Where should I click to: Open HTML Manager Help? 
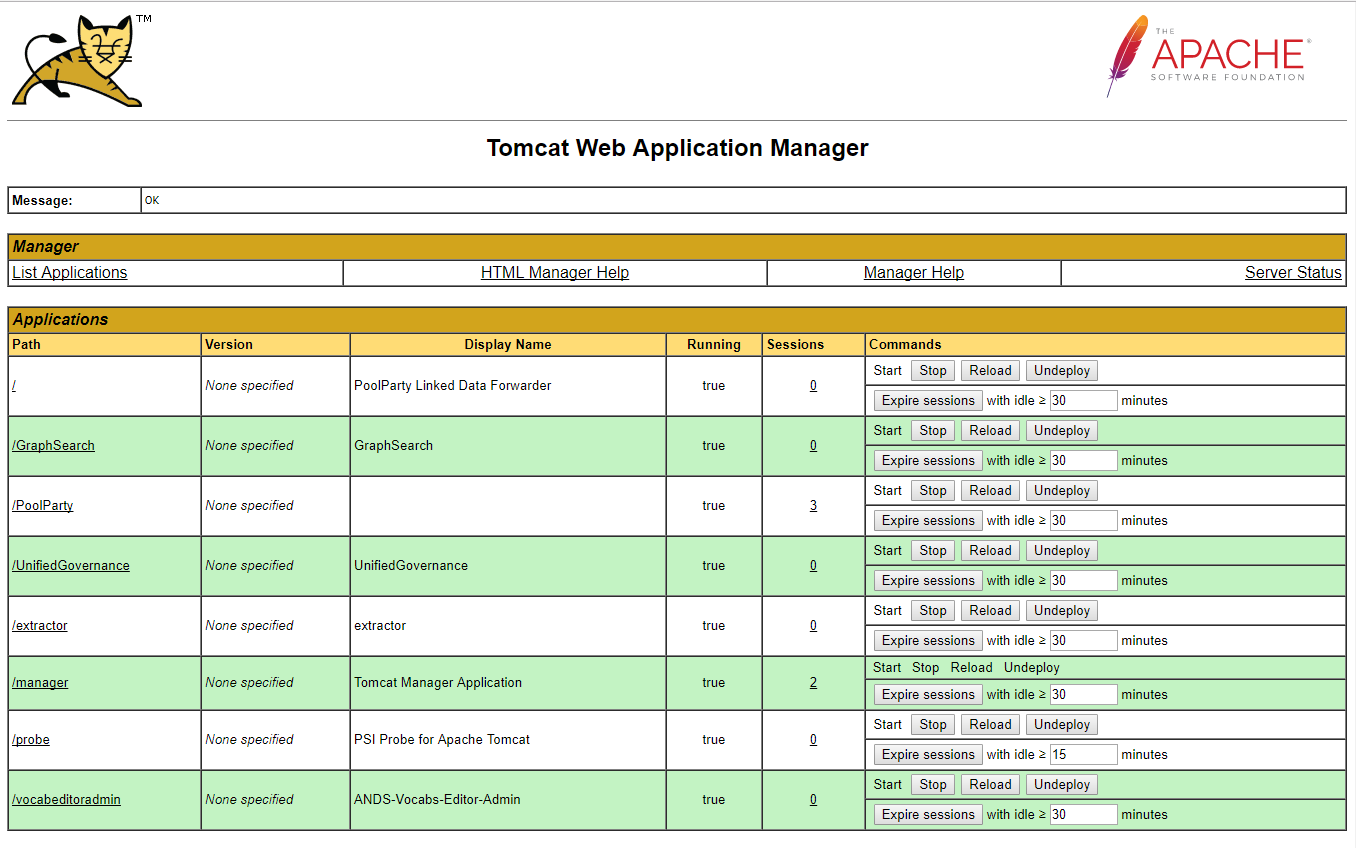[x=555, y=272]
